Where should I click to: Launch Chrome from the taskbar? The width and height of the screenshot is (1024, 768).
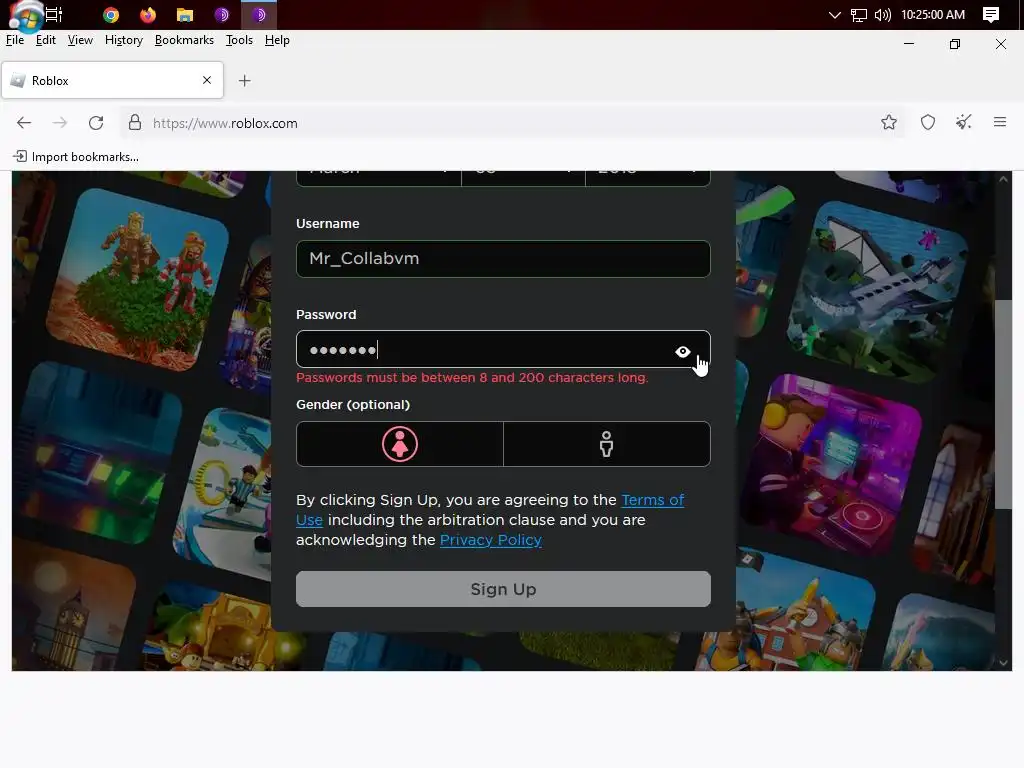pyautogui.click(x=111, y=14)
